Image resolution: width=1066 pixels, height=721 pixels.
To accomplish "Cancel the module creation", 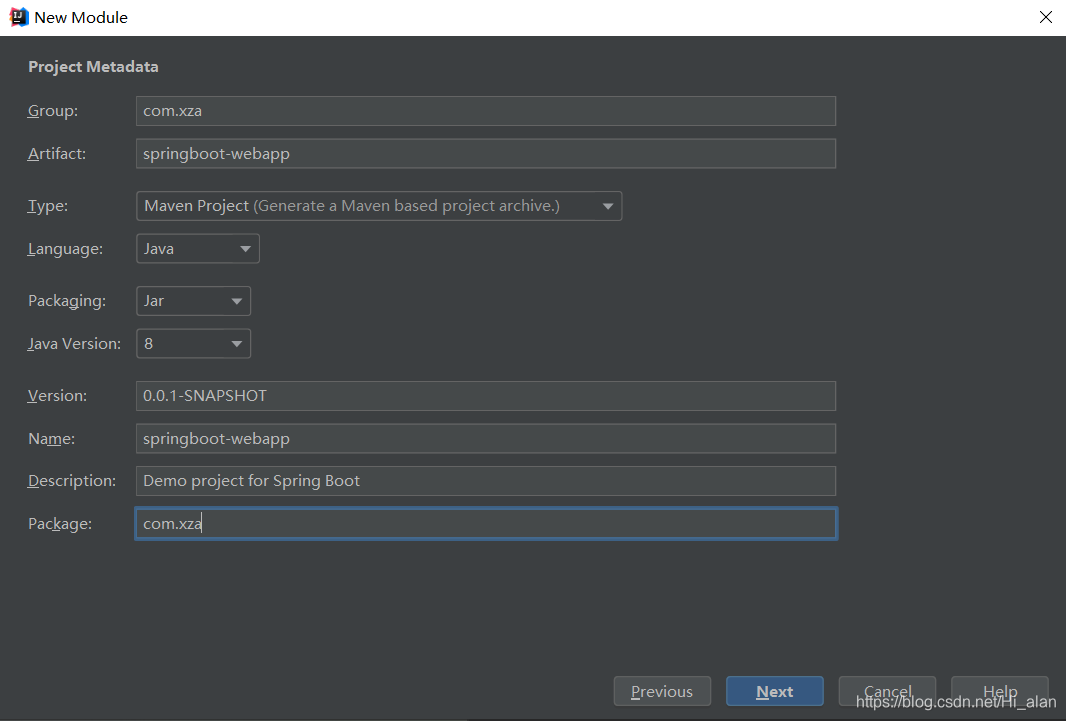I will tap(887, 691).
